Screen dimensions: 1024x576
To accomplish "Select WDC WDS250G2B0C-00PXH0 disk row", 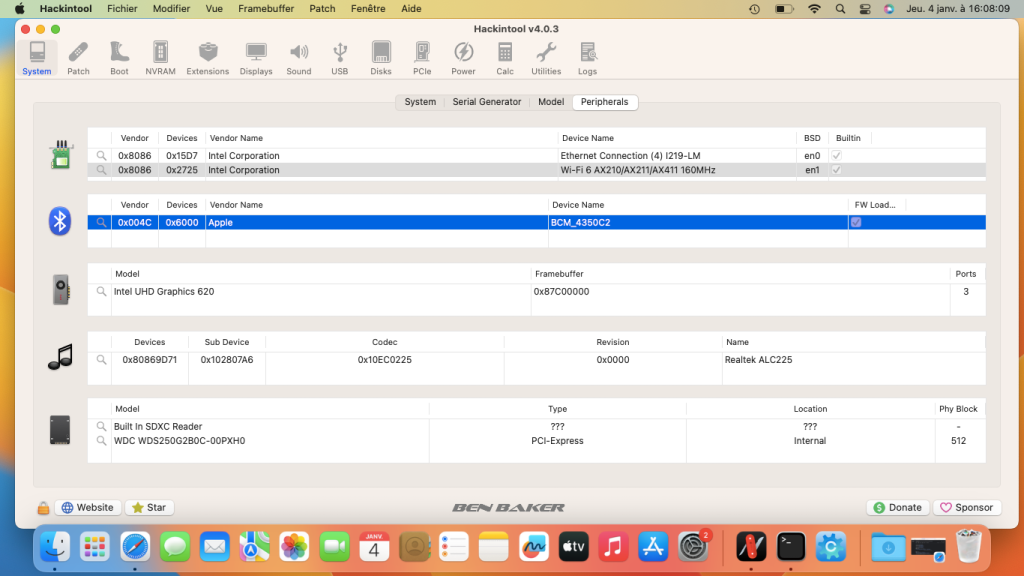I will [x=536, y=441].
